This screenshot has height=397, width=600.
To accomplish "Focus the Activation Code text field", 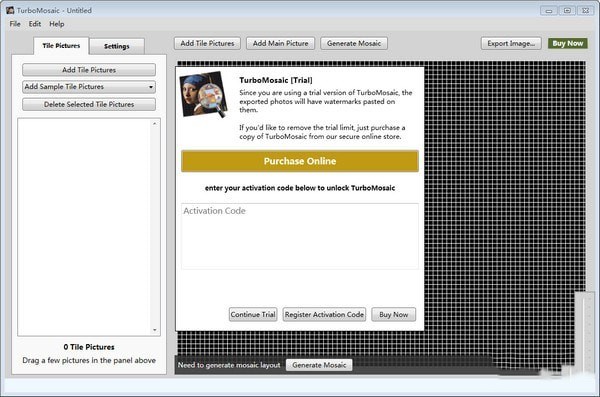I will 300,236.
